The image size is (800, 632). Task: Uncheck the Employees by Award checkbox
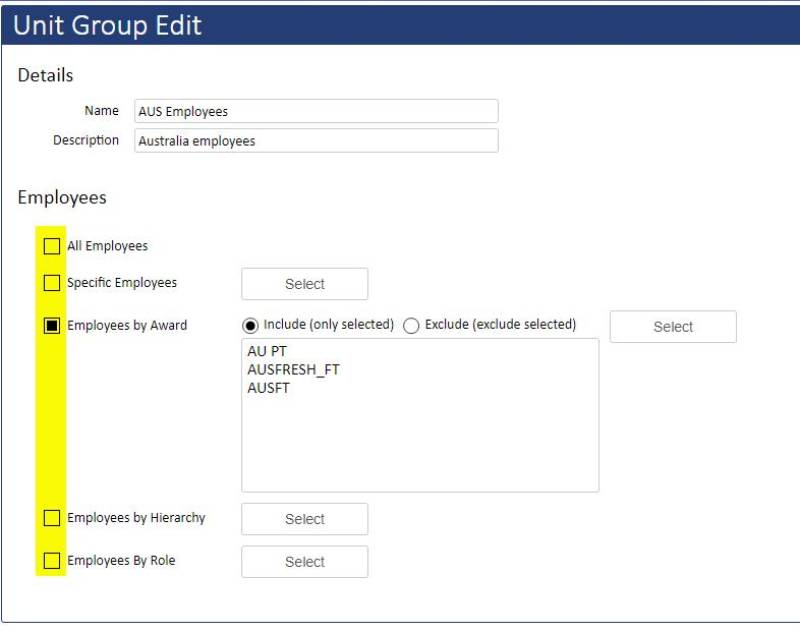52,325
